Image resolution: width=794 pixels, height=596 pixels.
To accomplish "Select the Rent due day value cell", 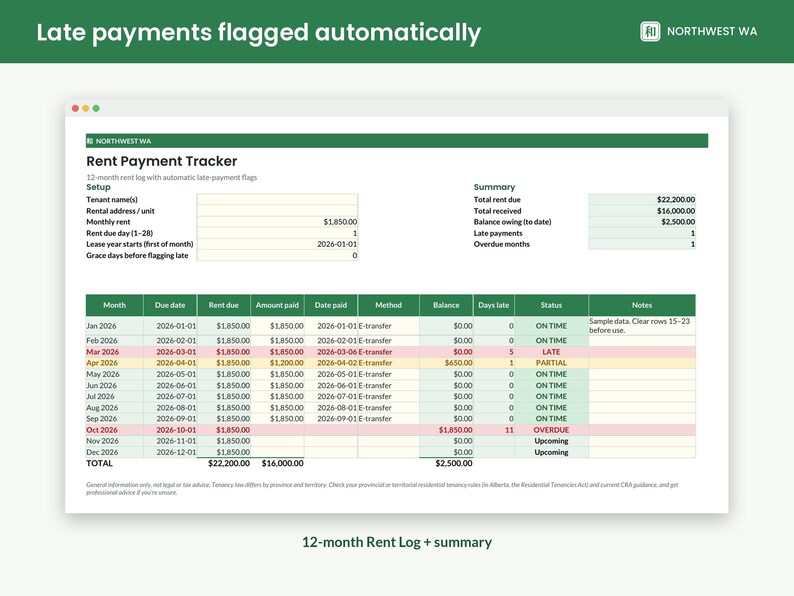I will 277,233.
